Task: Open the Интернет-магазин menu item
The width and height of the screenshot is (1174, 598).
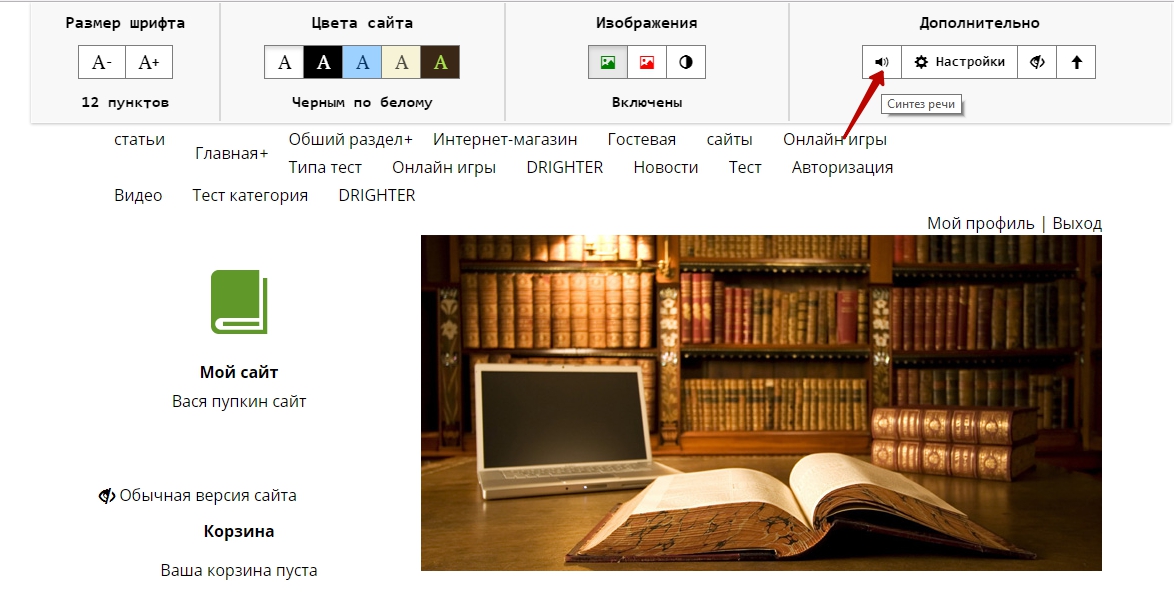Action: pyautogui.click(x=505, y=140)
